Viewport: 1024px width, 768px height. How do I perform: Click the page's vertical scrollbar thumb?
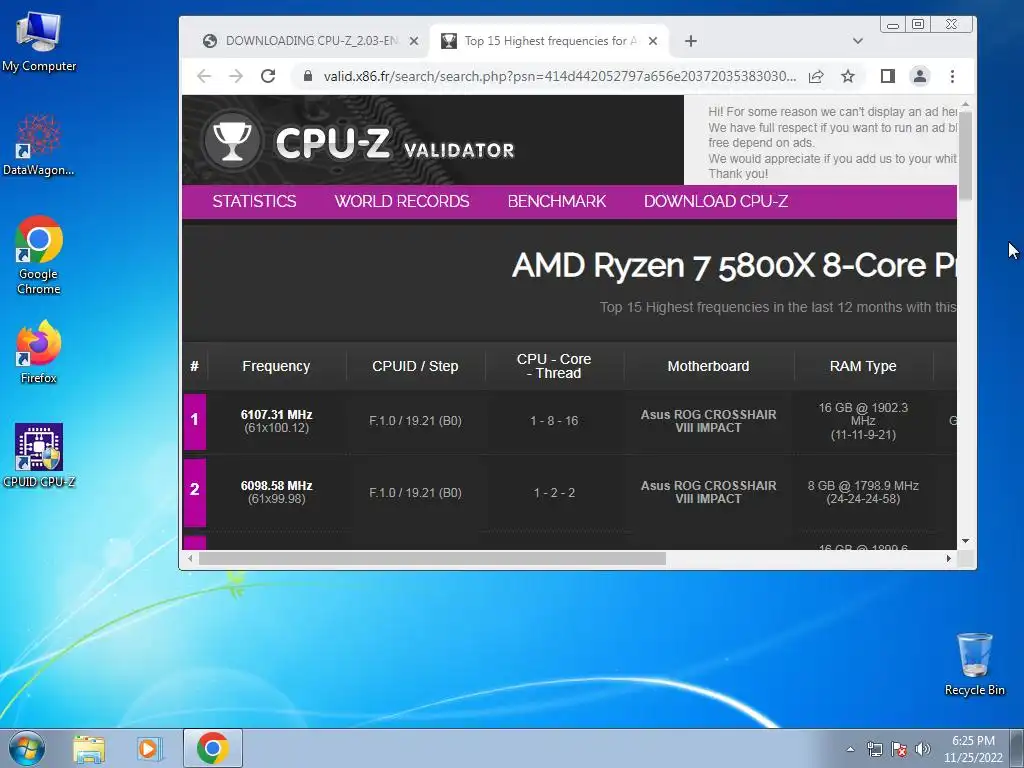965,156
